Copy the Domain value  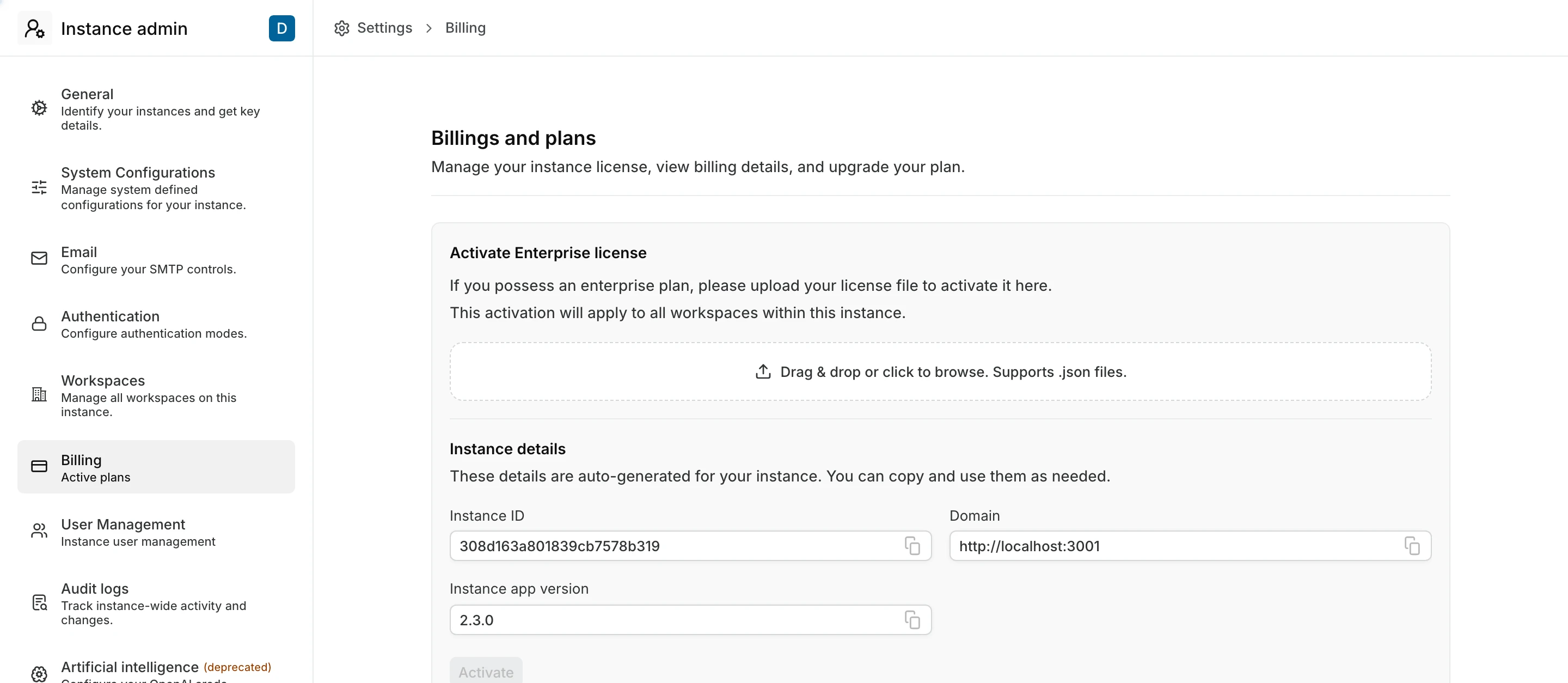(x=1412, y=546)
